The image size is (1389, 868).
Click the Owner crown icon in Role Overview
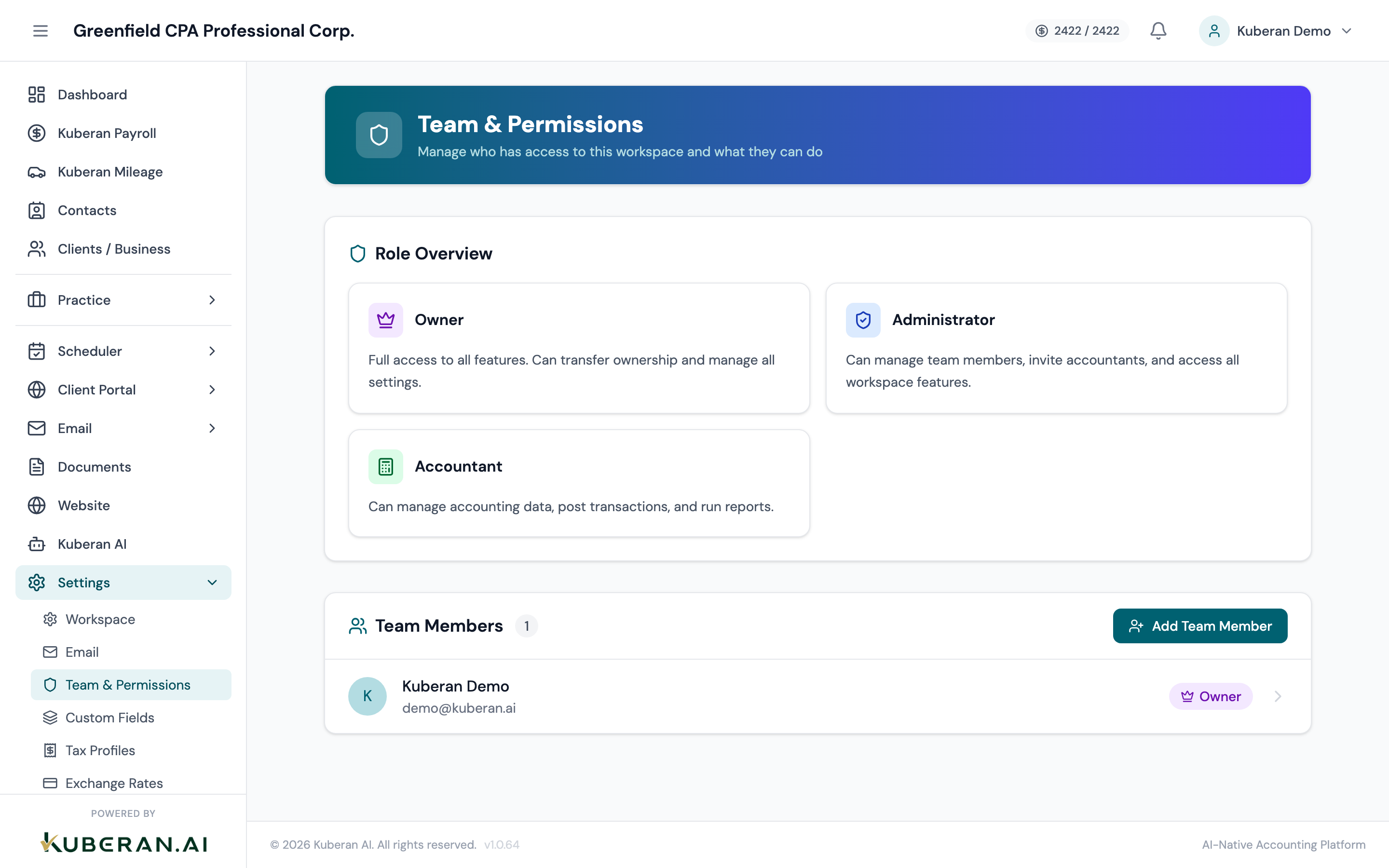[x=386, y=320]
